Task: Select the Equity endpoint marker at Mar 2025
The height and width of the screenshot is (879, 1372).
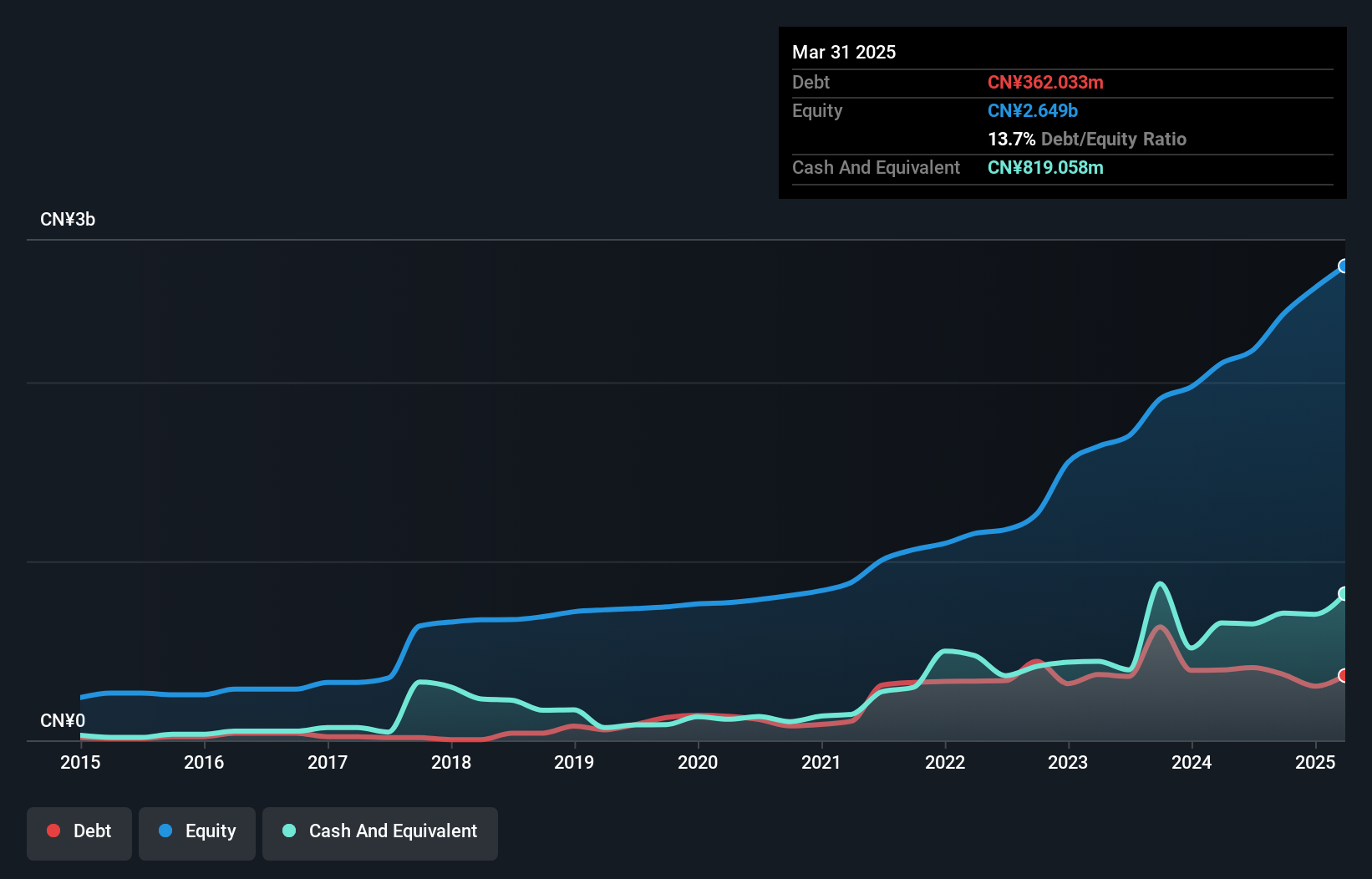Action: [1344, 266]
